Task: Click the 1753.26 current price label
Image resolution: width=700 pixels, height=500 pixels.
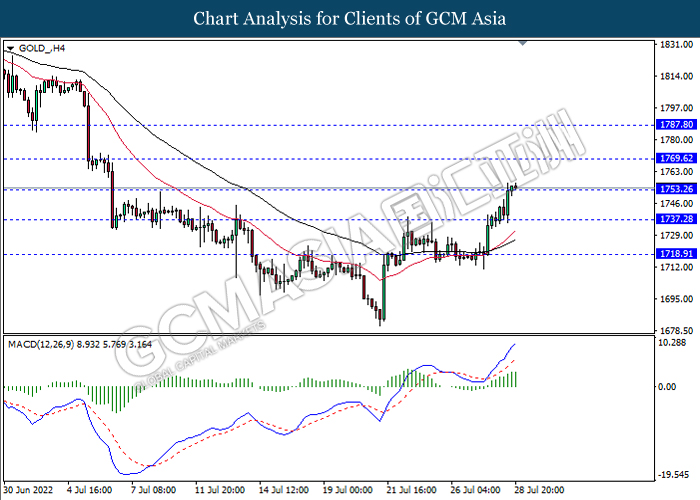Action: pyautogui.click(x=676, y=189)
